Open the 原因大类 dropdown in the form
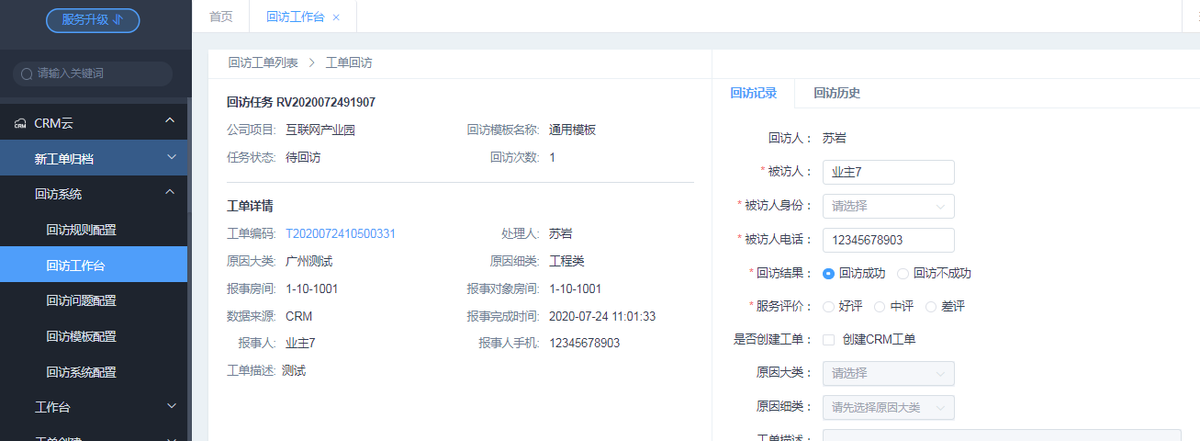 888,373
